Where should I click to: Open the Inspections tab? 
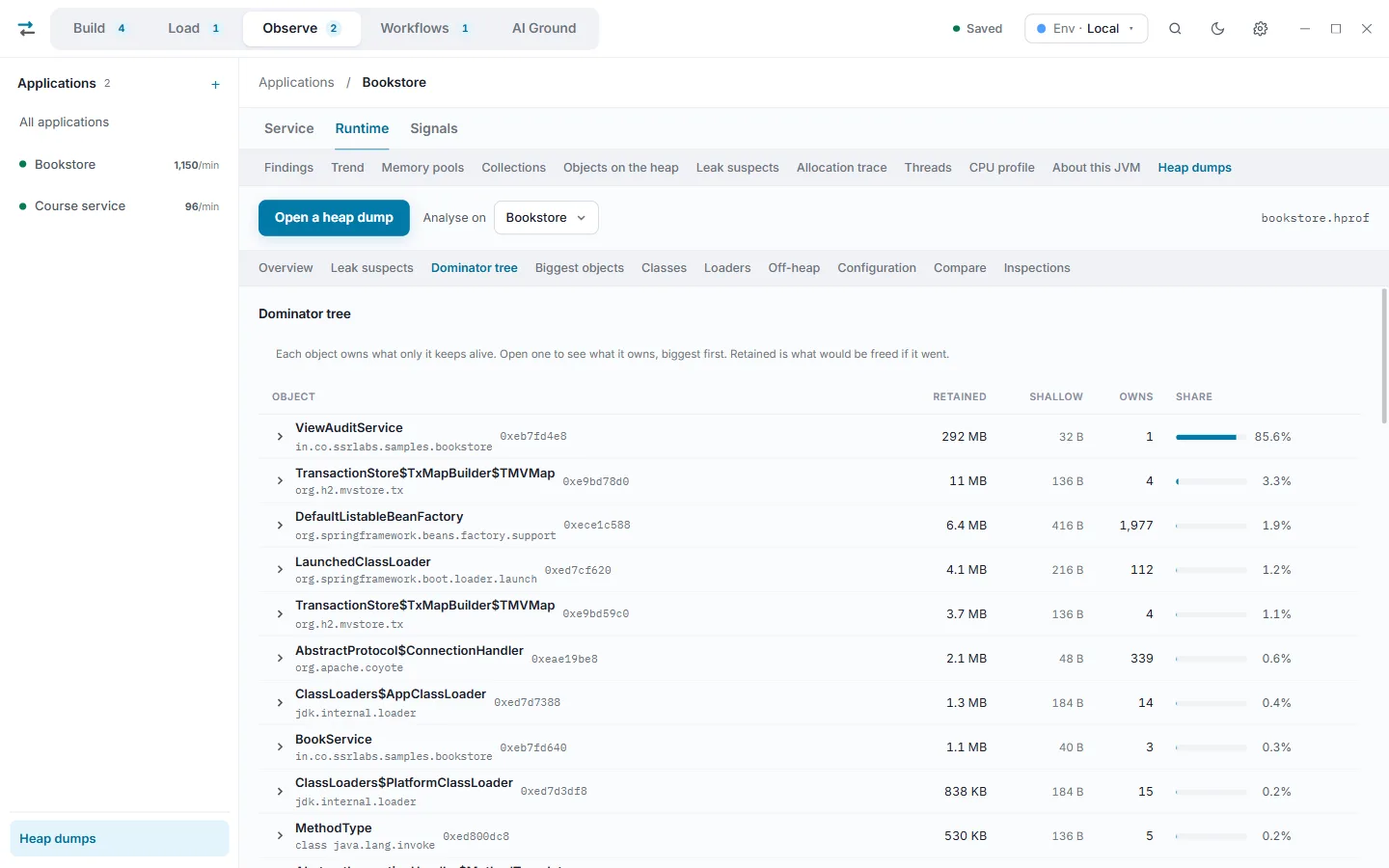(1037, 268)
